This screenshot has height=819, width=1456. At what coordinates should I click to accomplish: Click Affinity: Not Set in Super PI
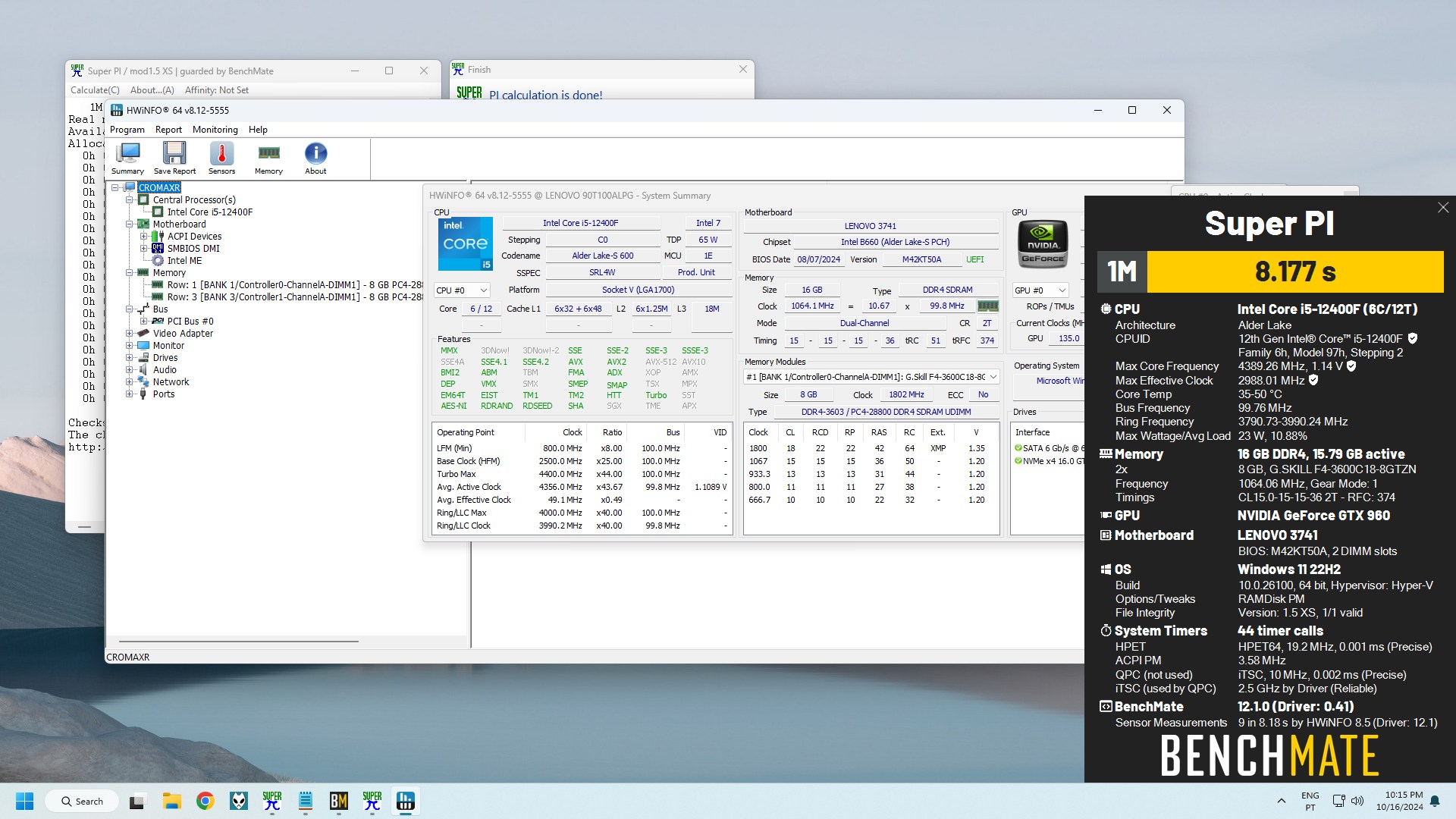pyautogui.click(x=217, y=90)
